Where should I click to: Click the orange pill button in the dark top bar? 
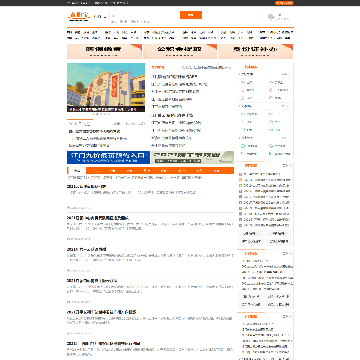(x=284, y=3)
